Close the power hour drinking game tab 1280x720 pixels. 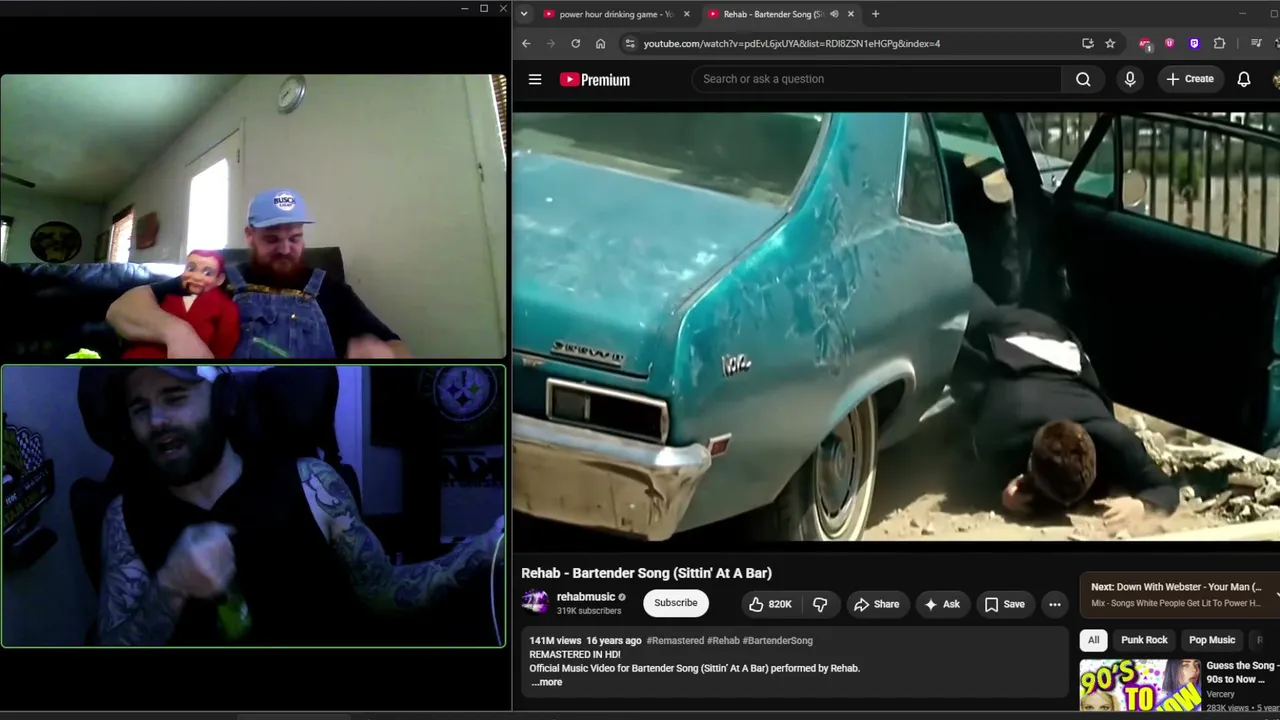[686, 14]
